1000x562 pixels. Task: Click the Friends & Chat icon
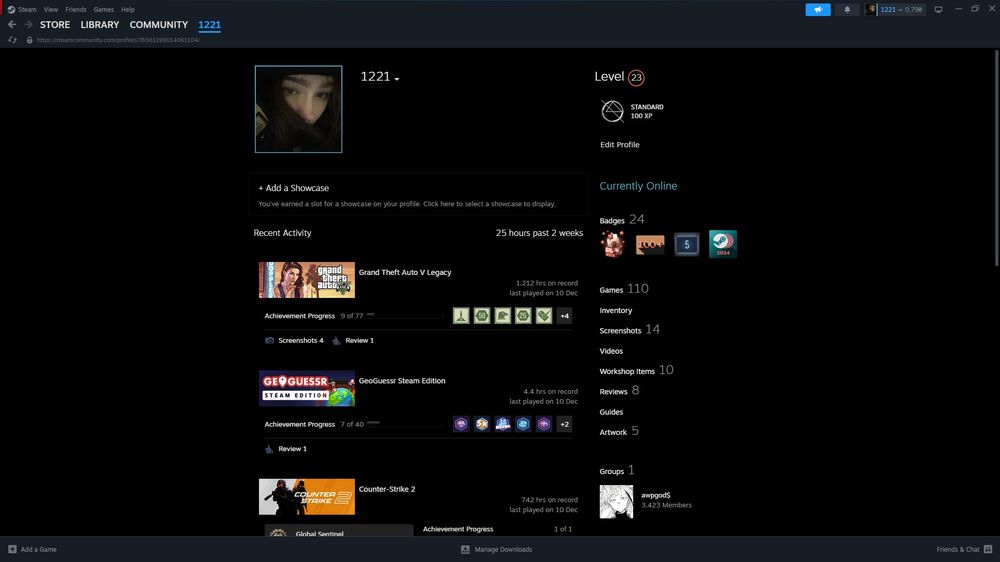988,549
